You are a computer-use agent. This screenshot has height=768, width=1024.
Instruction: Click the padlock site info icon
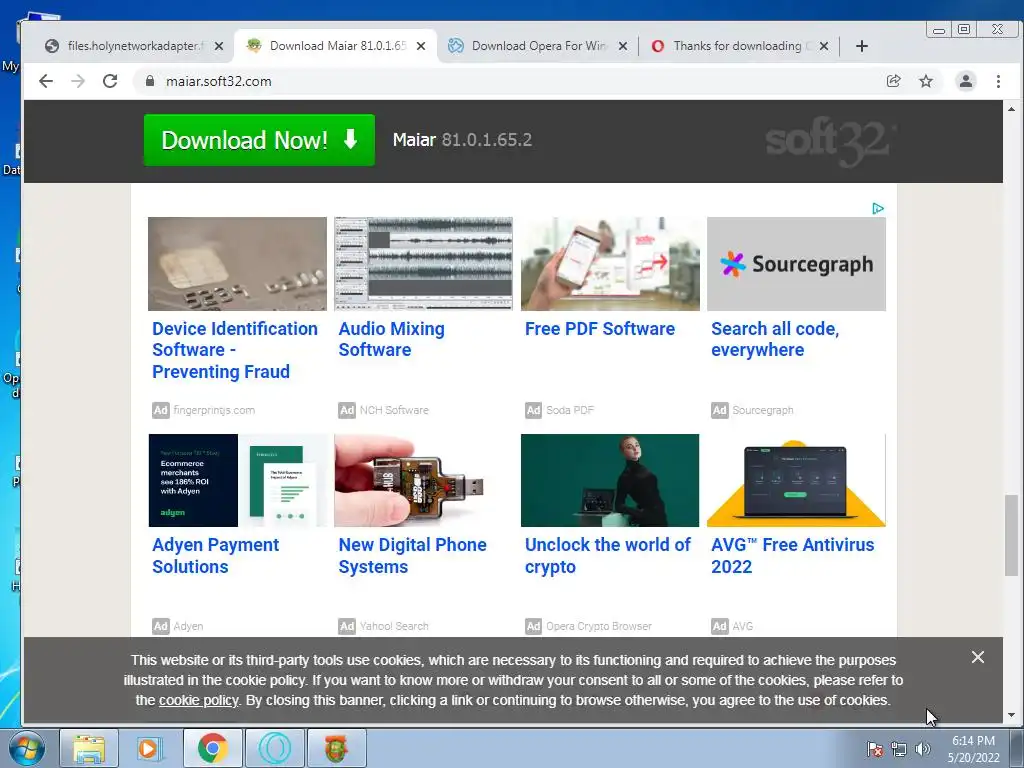(150, 81)
